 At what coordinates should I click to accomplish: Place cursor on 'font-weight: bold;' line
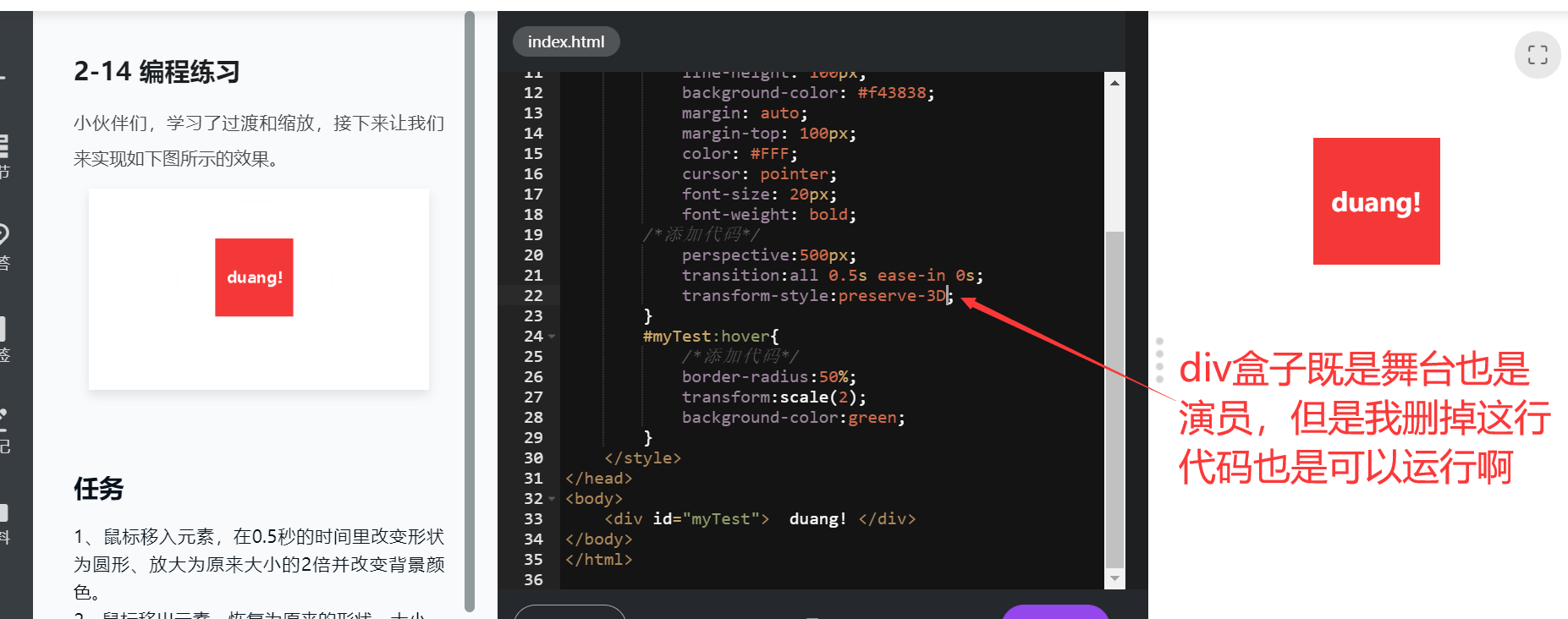(769, 215)
